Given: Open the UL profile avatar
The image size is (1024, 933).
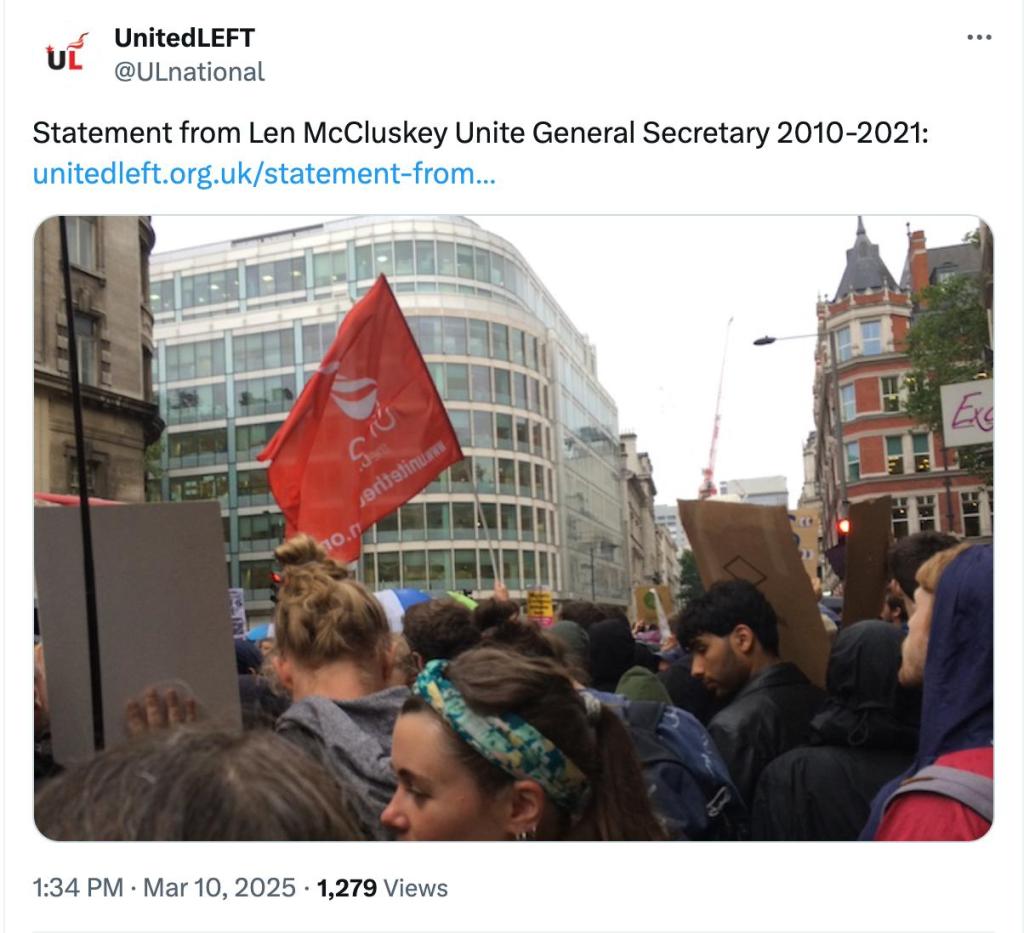Looking at the screenshot, I should pos(66,53).
